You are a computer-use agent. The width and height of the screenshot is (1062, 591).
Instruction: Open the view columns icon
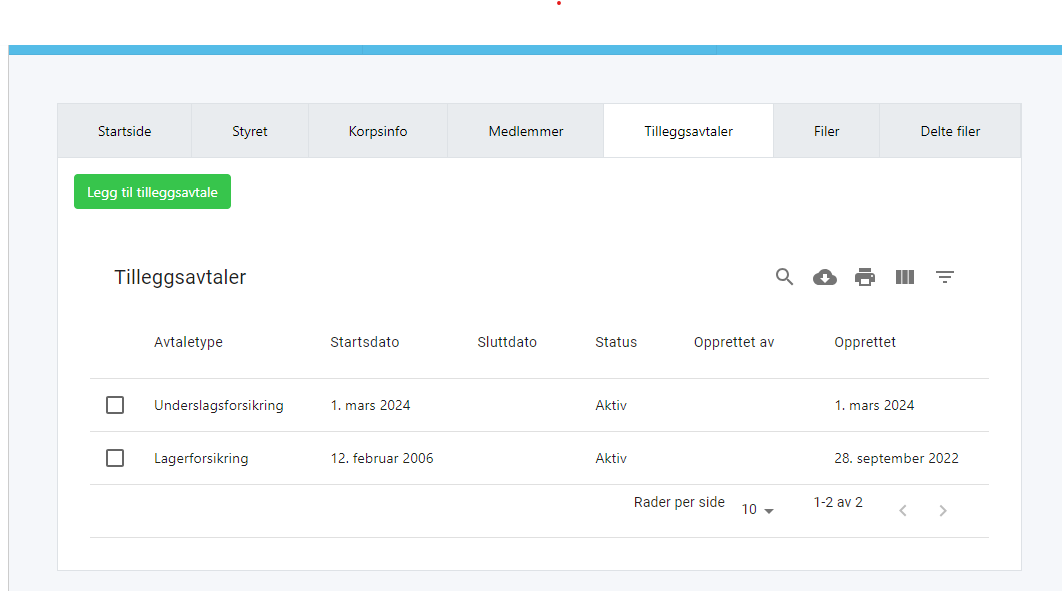905,277
